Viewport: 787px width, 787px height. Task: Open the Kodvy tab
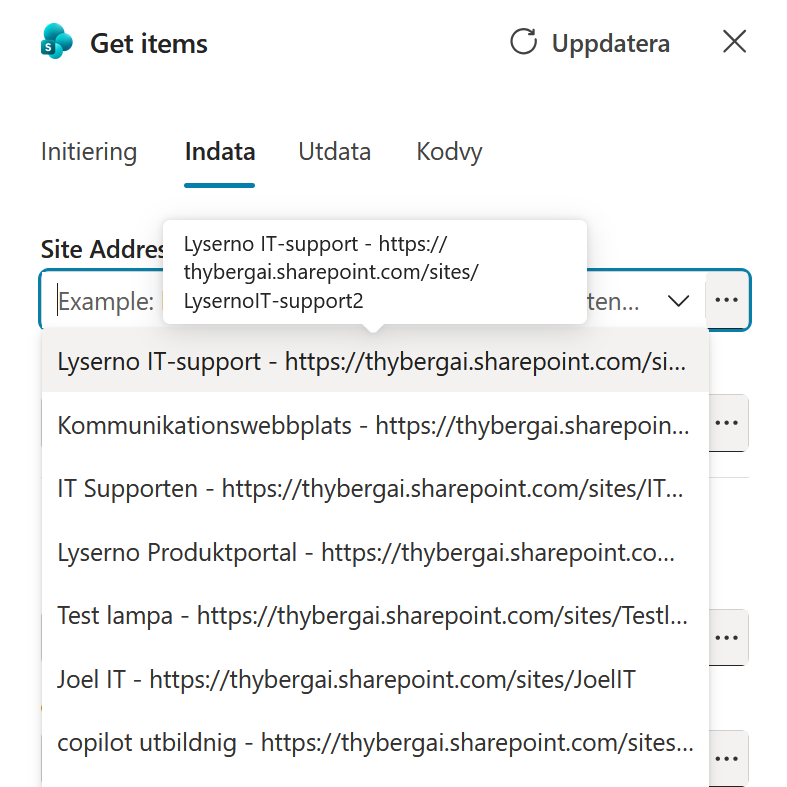449,152
